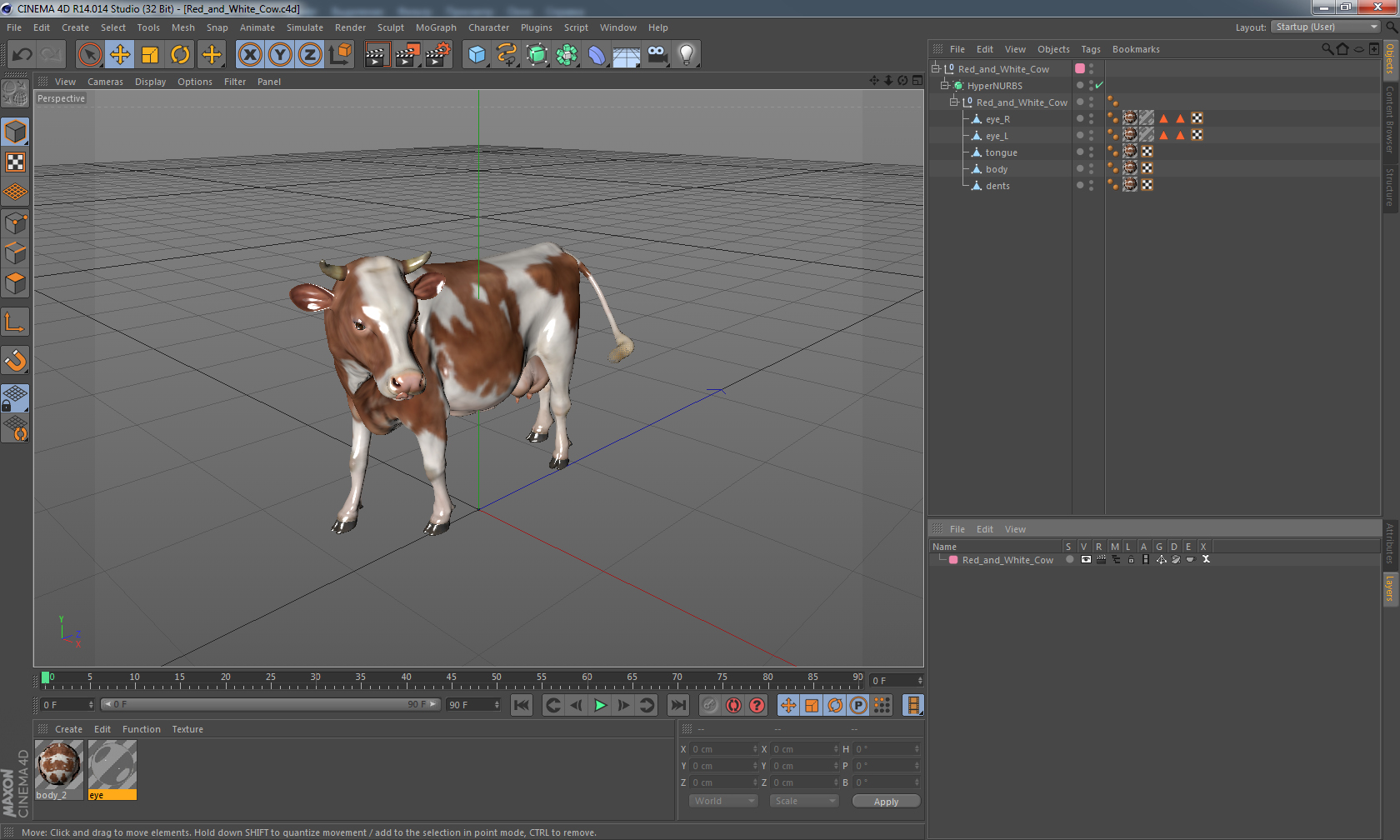The image size is (1400, 840).
Task: Toggle visibility dots for tongue object
Action: pyautogui.click(x=1091, y=152)
